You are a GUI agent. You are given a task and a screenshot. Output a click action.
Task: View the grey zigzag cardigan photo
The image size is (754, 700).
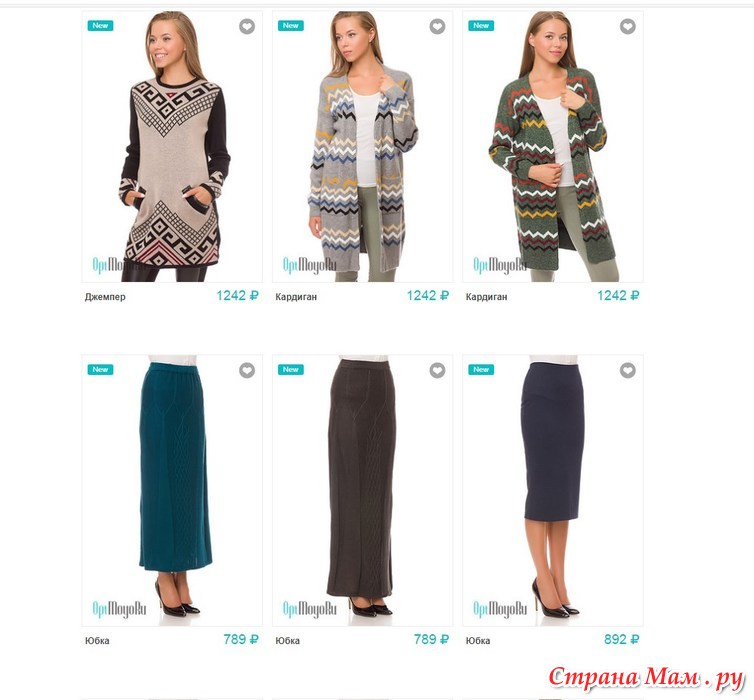tap(362, 147)
